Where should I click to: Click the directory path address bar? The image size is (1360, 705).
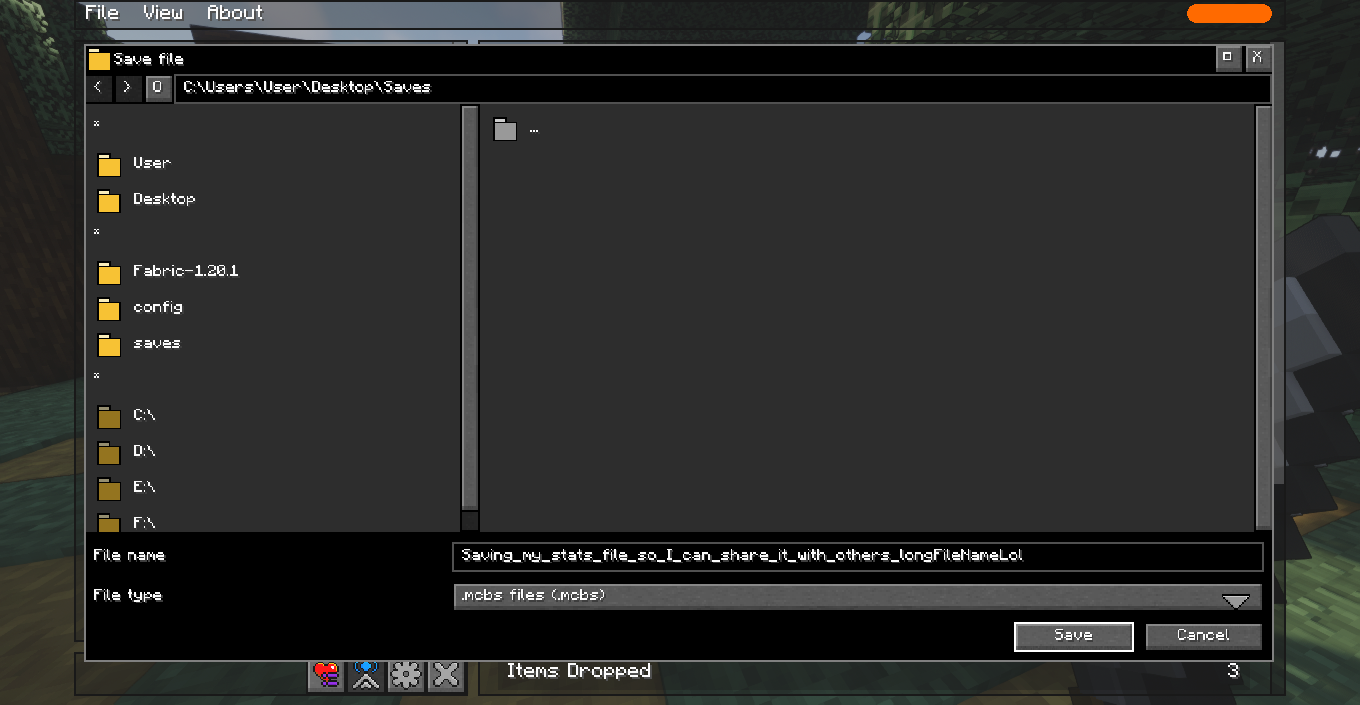point(722,88)
